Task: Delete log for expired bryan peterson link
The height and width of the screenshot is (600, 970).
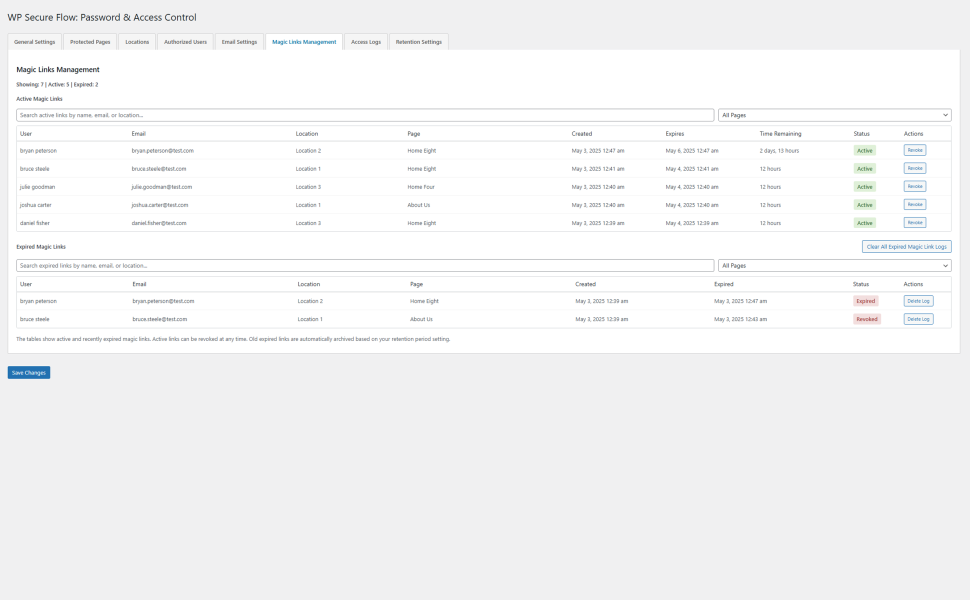Action: pyautogui.click(x=918, y=301)
